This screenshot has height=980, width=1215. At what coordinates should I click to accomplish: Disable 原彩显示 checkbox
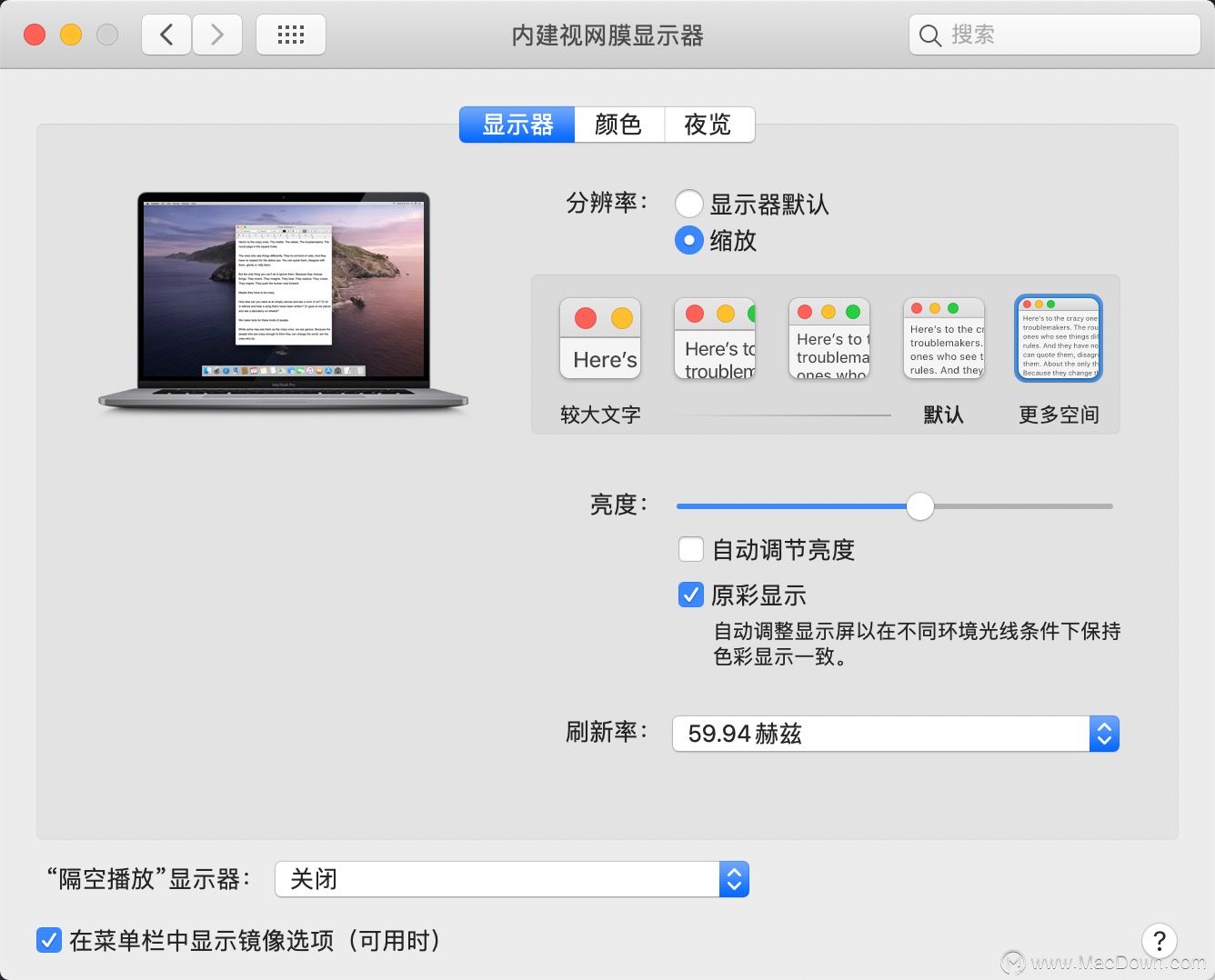tap(690, 595)
